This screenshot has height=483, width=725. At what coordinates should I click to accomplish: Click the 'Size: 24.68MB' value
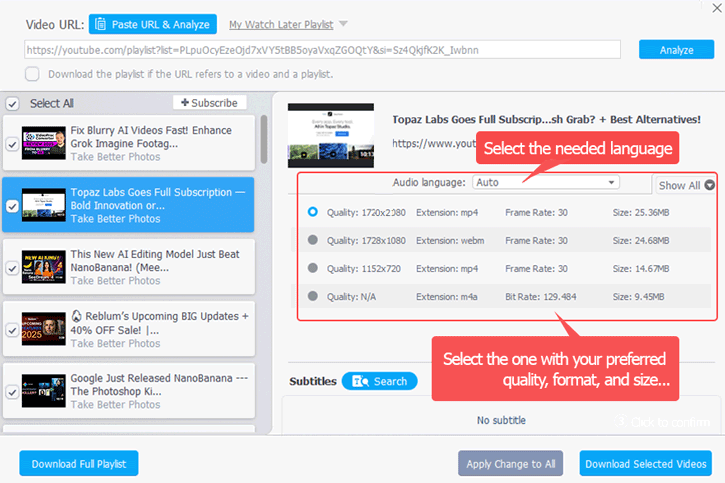click(x=641, y=240)
